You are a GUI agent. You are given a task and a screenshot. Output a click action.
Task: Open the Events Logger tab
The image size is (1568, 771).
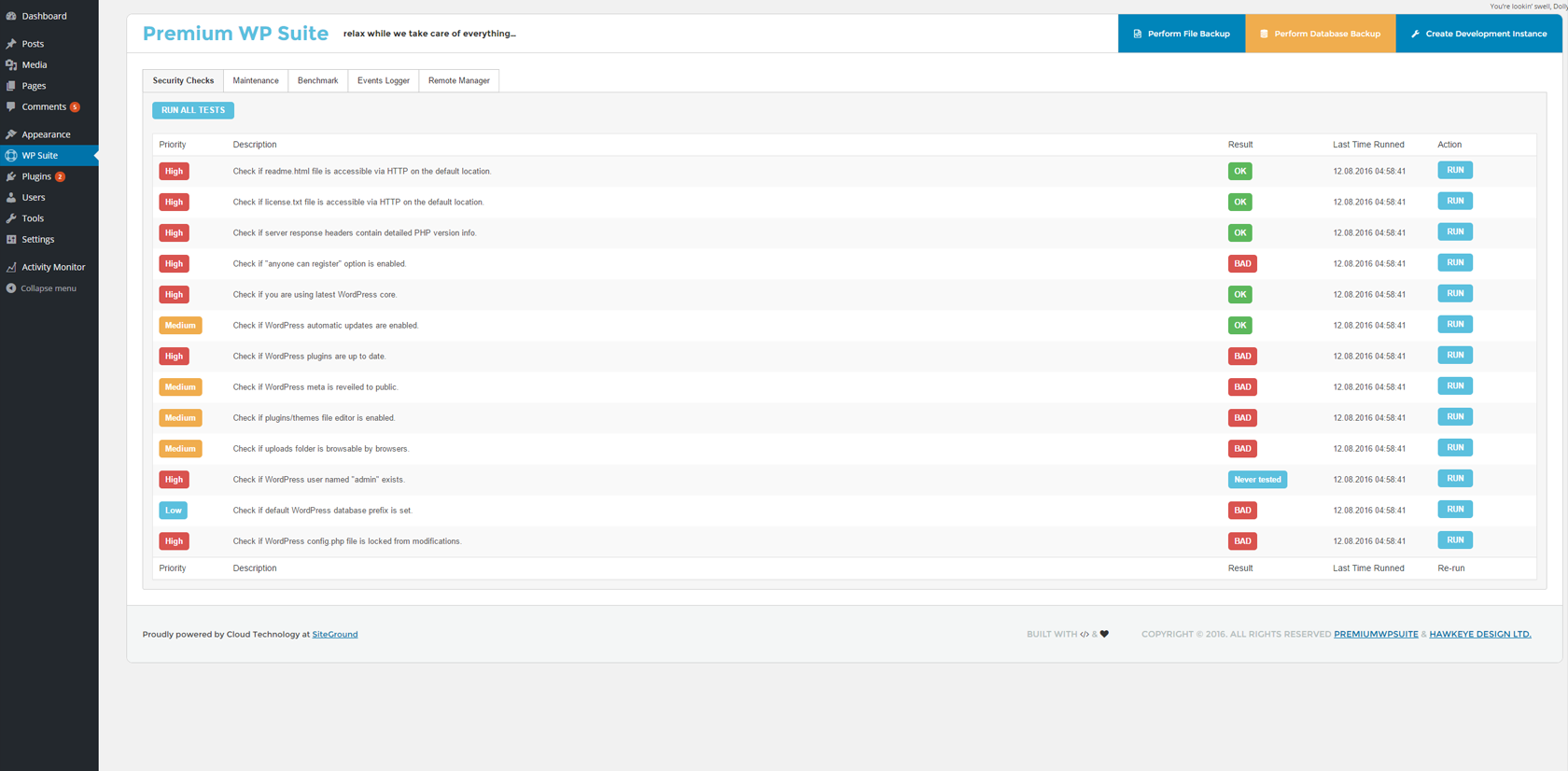[x=384, y=81]
